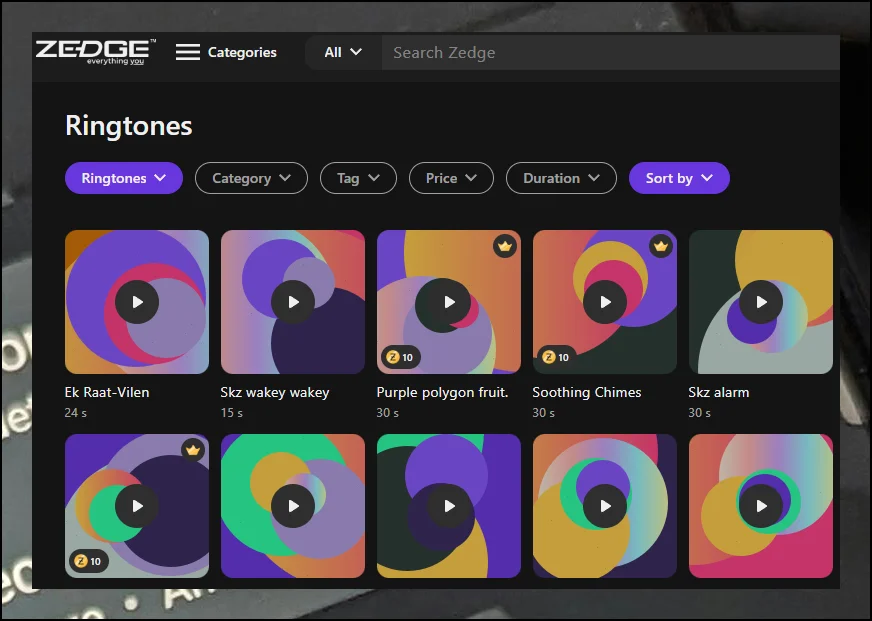Screen dimensions: 872x621
Task: Open the Tag filter dropdown
Action: (358, 178)
